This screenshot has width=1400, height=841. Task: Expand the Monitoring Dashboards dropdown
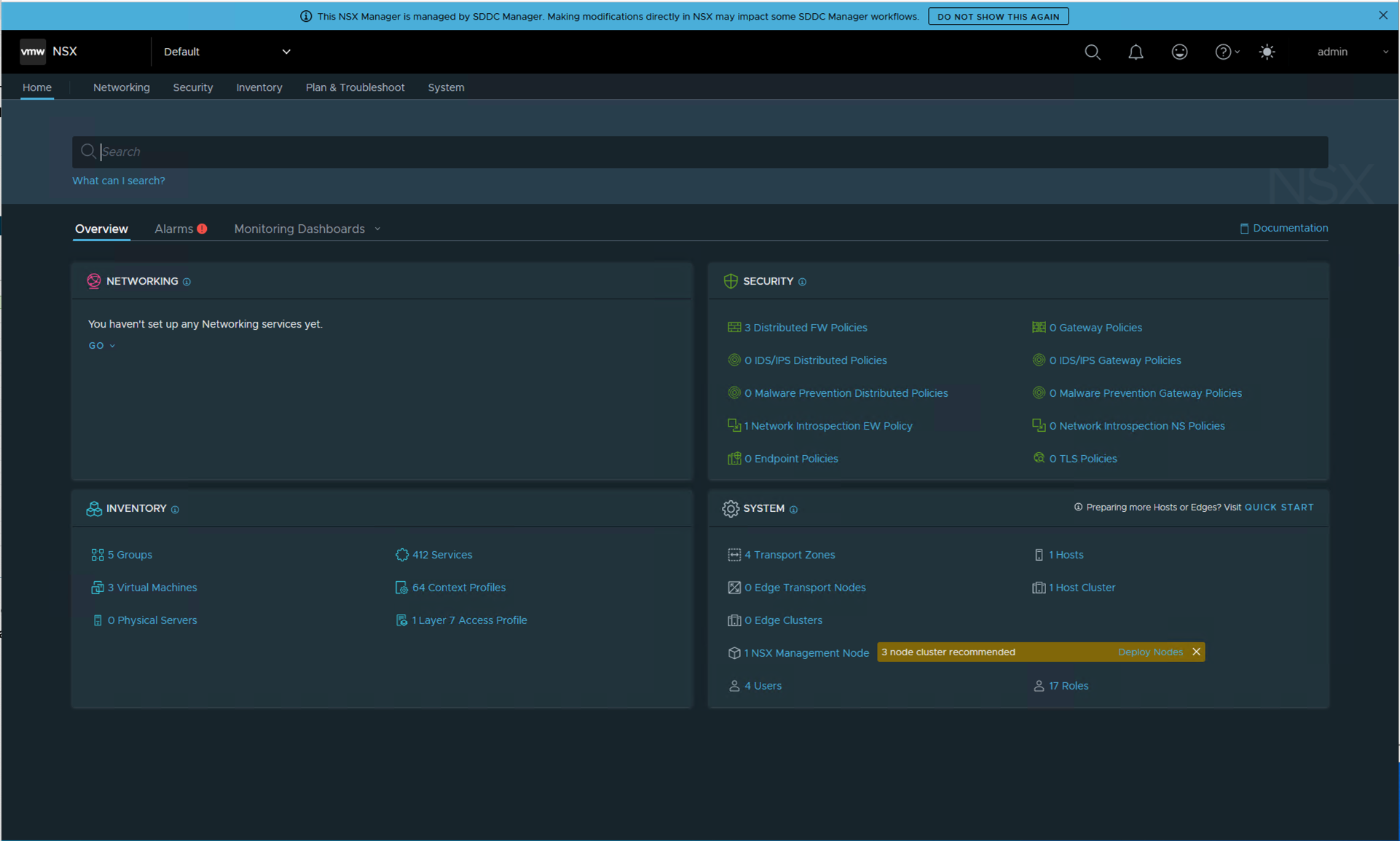pos(378,229)
